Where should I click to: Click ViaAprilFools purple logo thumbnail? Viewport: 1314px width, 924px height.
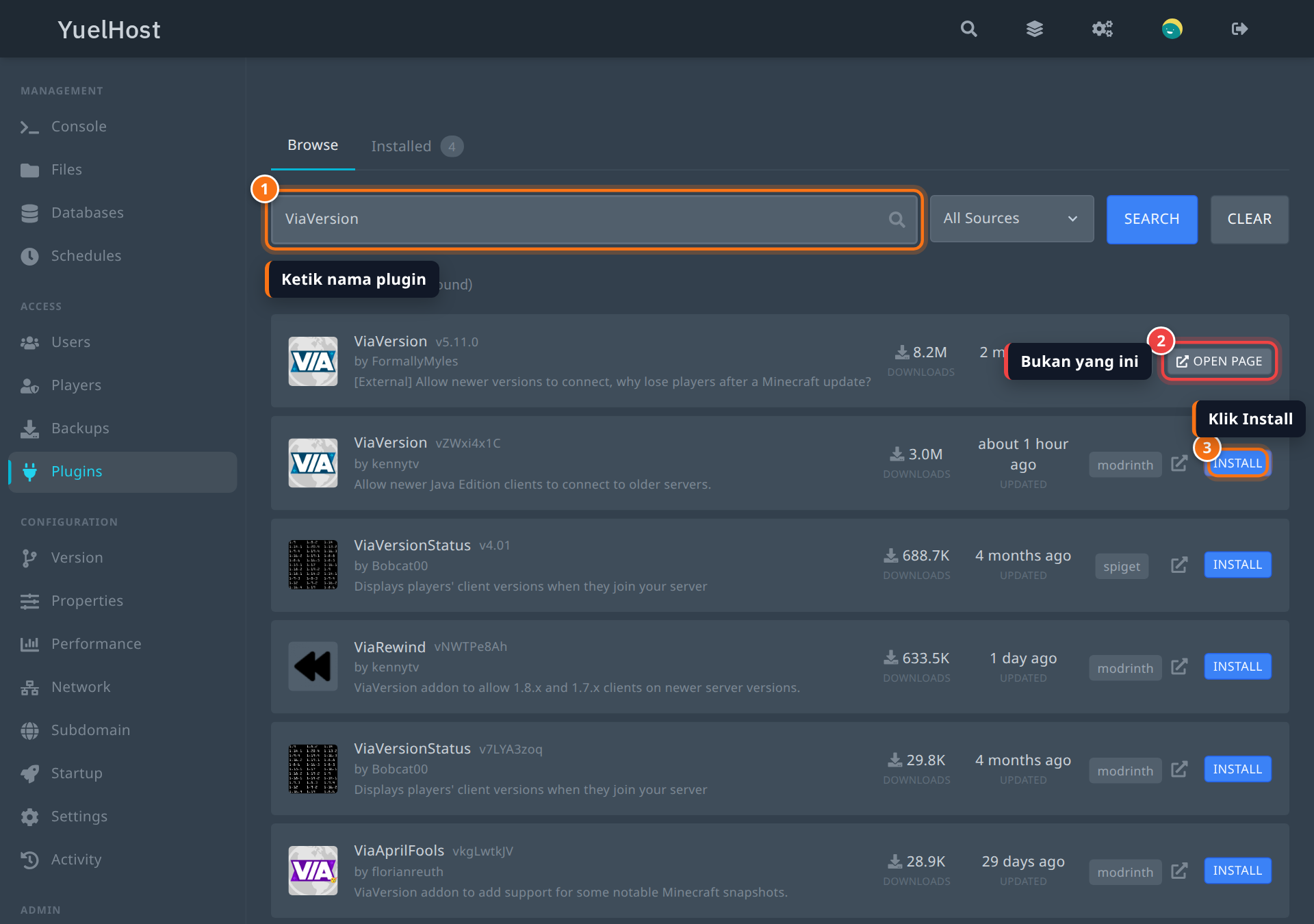tap(313, 871)
